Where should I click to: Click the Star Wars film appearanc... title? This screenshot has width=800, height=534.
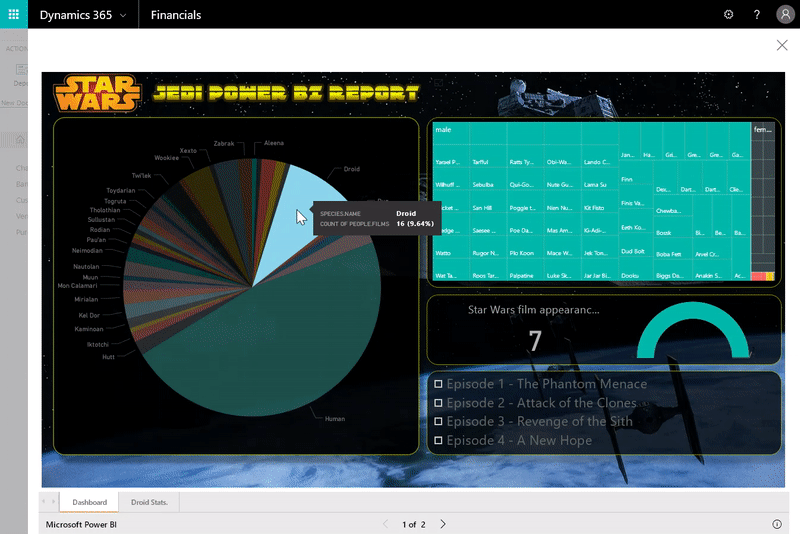click(534, 310)
